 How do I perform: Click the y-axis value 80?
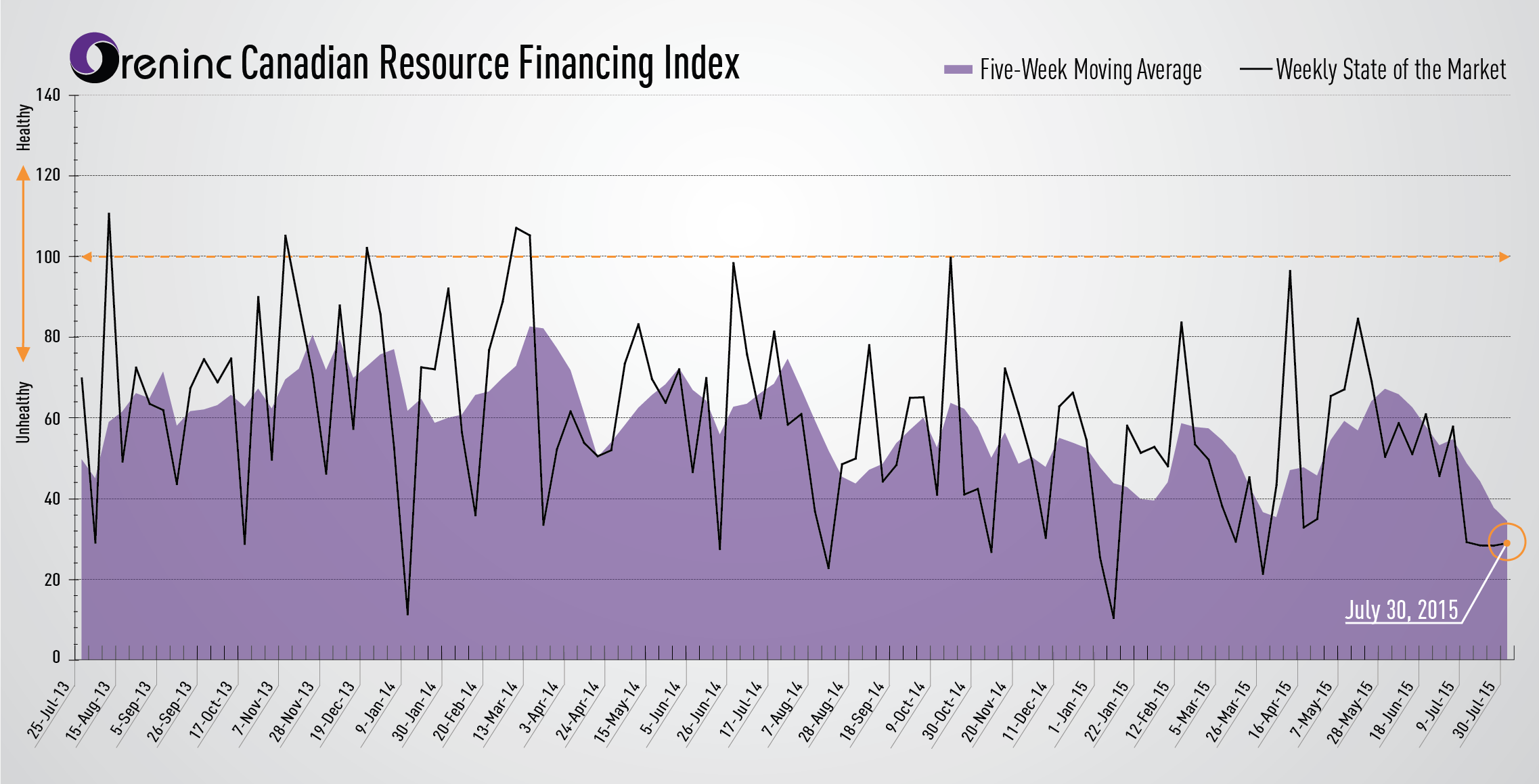tap(52, 336)
